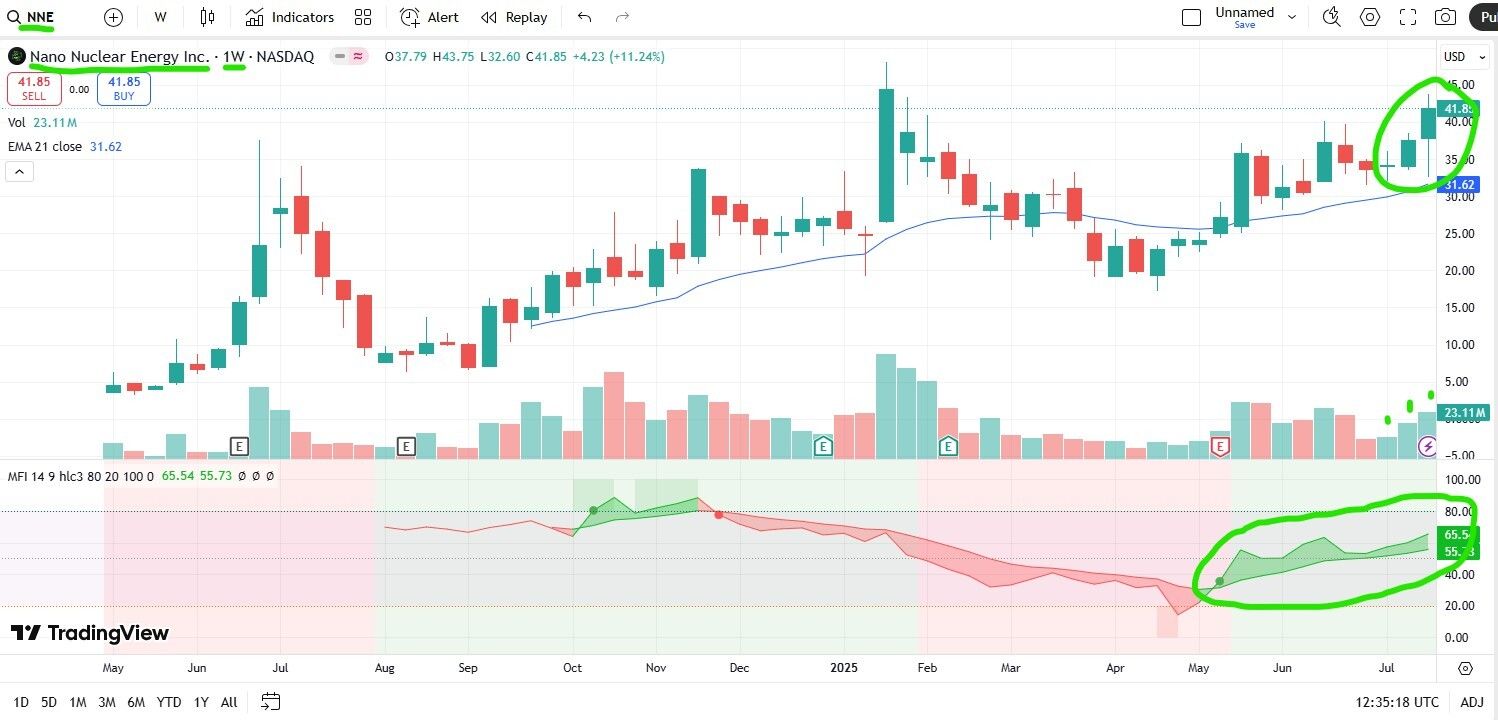Click the +4.23 (+11.24%) change value
Screen dimensions: 1498x720
(619, 57)
